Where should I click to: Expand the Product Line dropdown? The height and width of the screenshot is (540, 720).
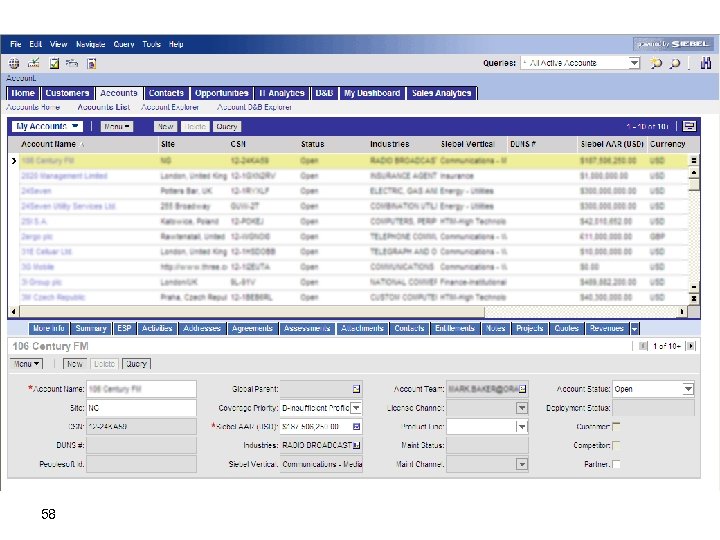tap(522, 427)
